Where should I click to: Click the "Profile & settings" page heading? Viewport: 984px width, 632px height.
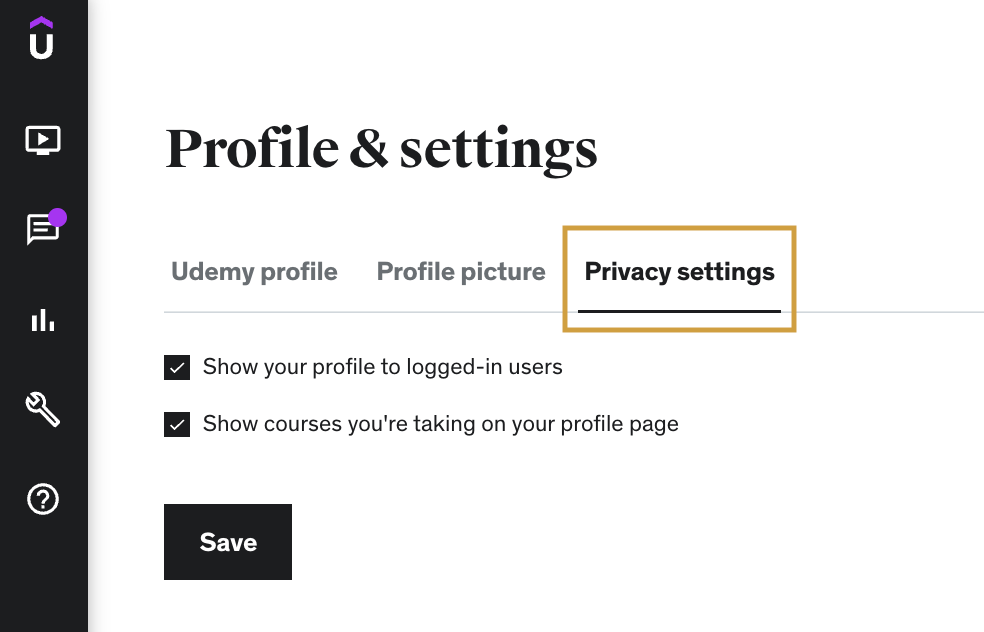click(x=381, y=148)
